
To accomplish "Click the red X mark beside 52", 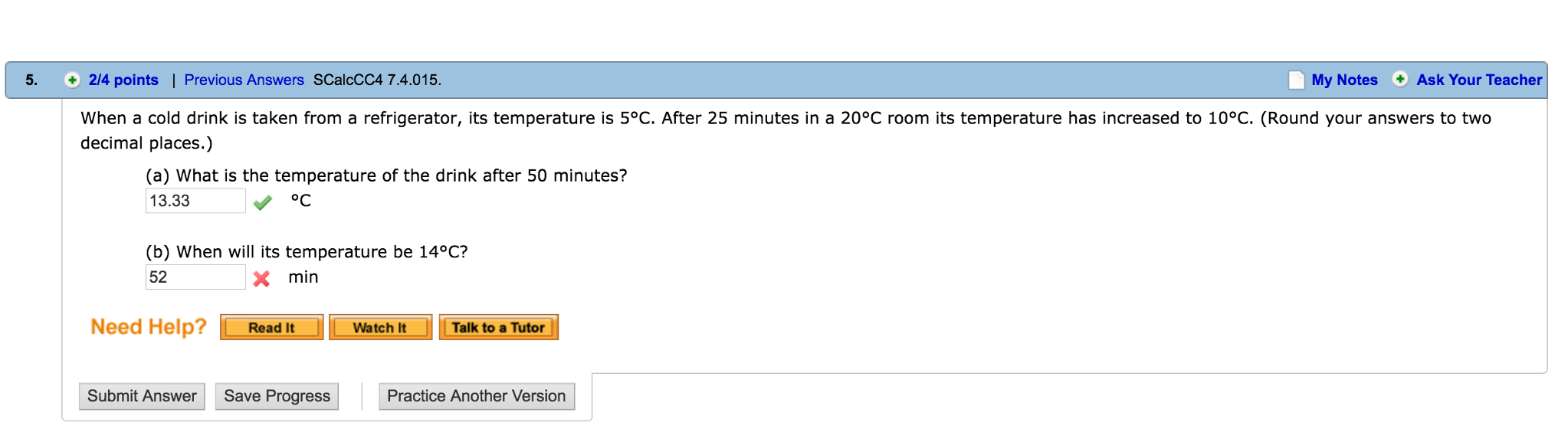I will pos(261,279).
